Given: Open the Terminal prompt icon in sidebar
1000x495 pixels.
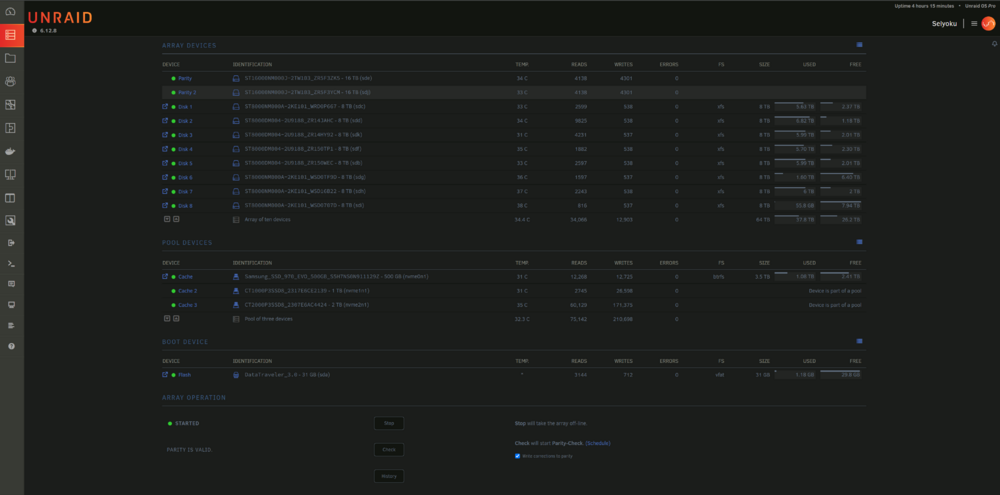Looking at the screenshot, I should [11, 263].
